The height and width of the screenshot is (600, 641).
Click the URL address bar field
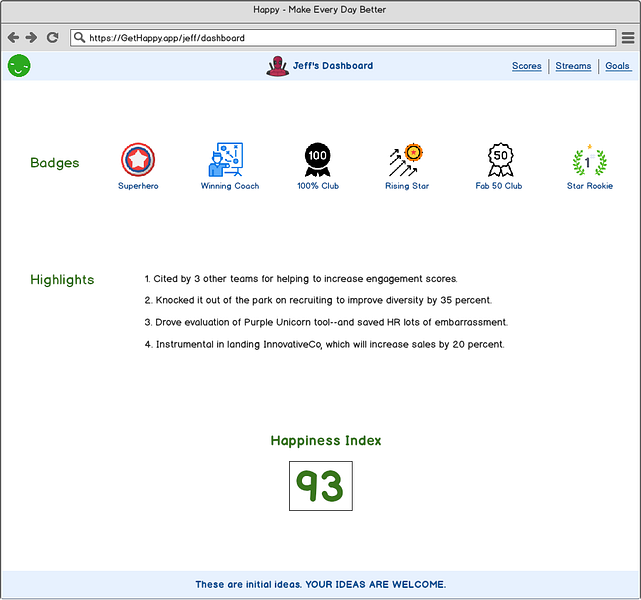point(343,38)
